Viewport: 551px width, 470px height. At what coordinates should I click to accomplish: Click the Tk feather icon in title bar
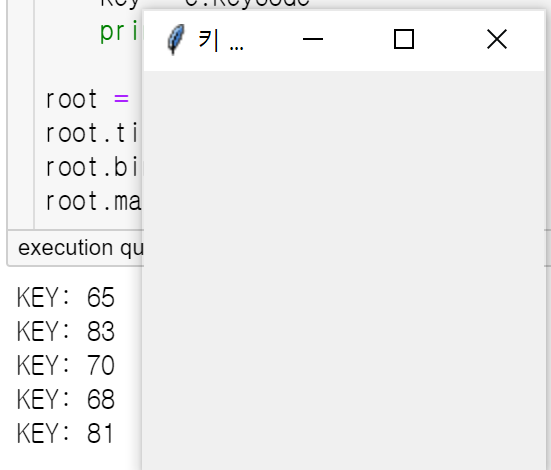coord(176,39)
